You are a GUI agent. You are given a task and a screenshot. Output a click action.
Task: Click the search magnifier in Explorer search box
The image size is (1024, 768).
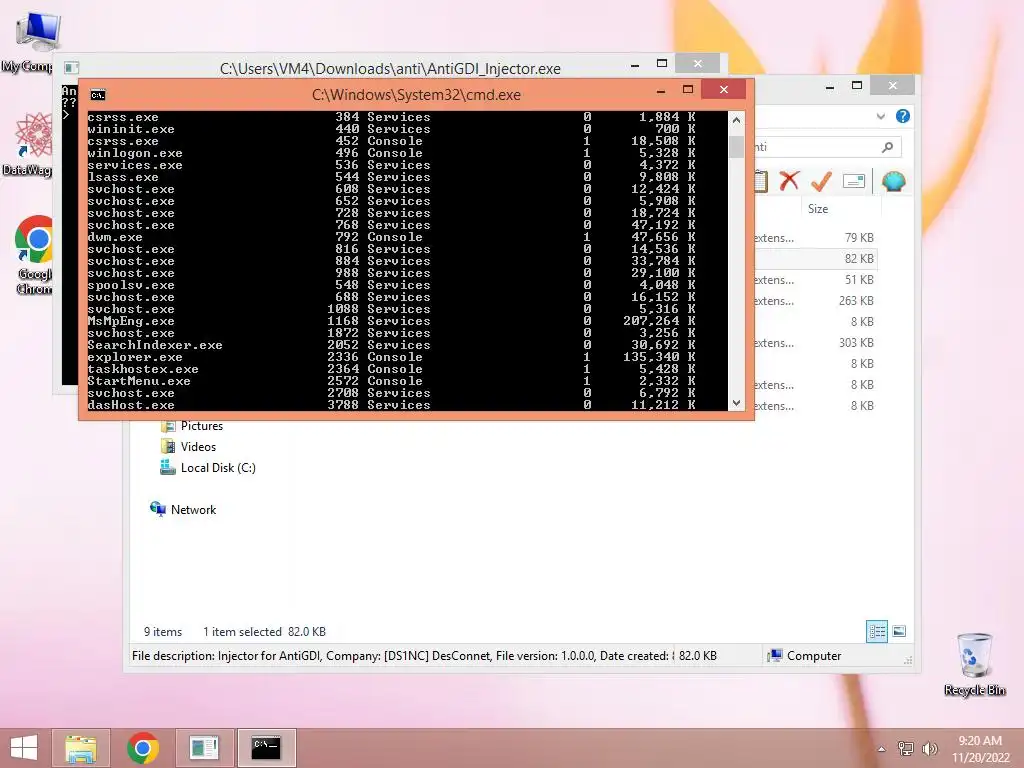887,147
